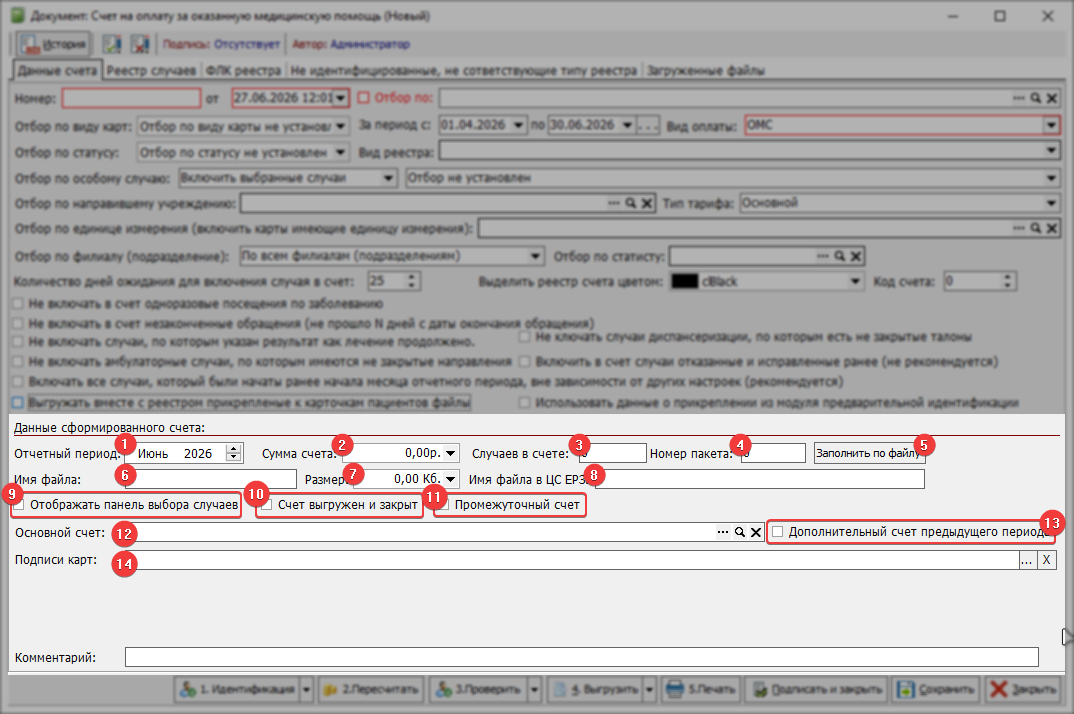Open ellipsis lookup in единице измерения field
The image size is (1074, 714).
click(x=1019, y=228)
